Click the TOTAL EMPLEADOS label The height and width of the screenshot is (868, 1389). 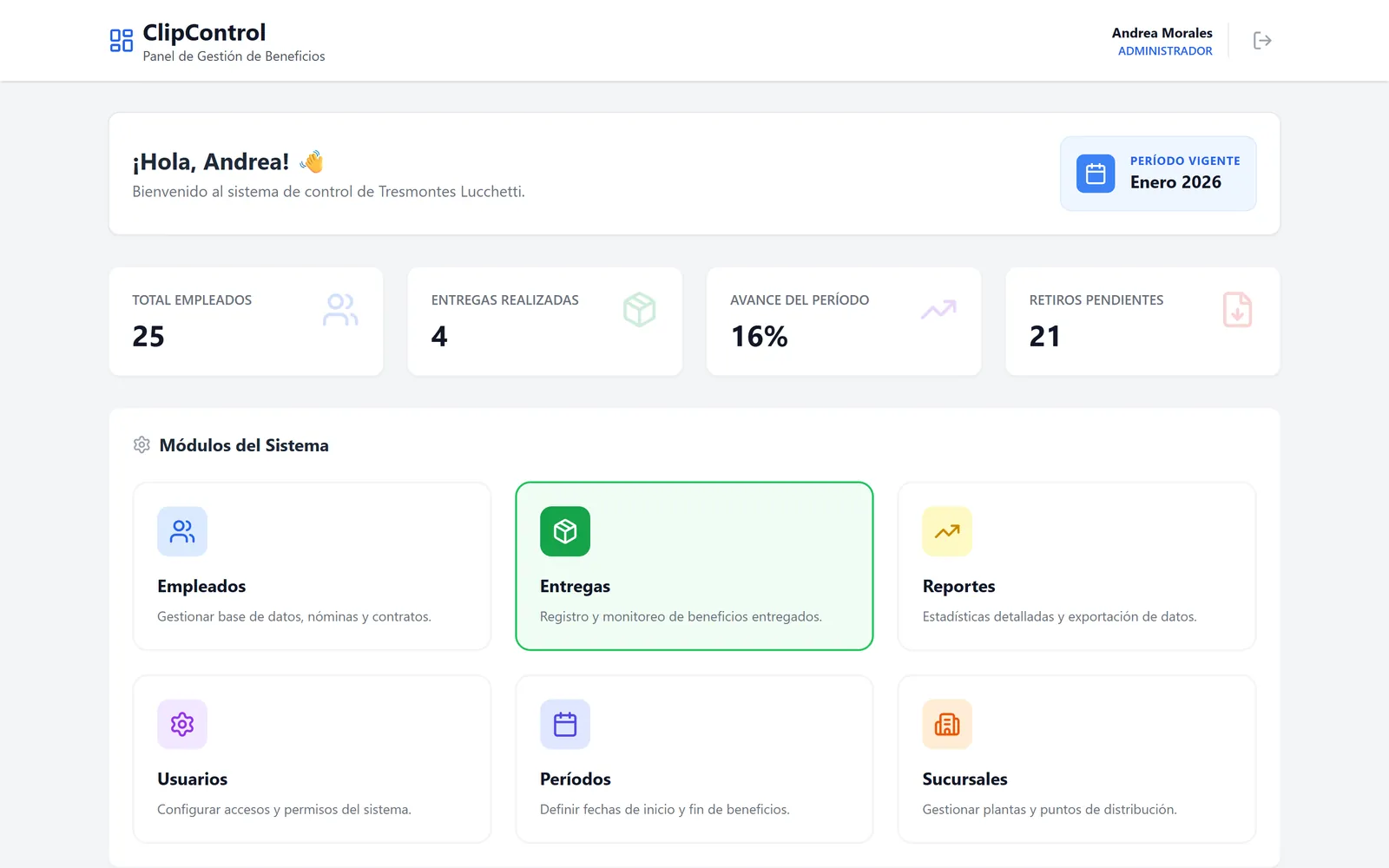(x=192, y=300)
